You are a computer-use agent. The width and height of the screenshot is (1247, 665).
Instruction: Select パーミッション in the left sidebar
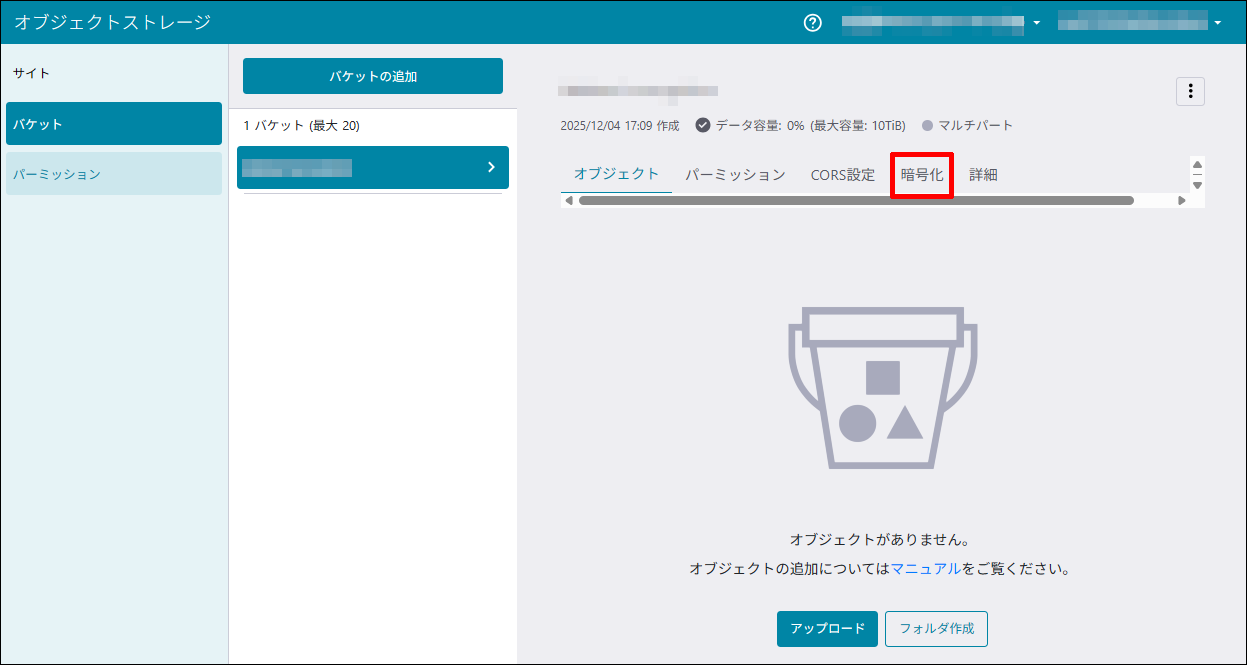pyautogui.click(x=114, y=174)
